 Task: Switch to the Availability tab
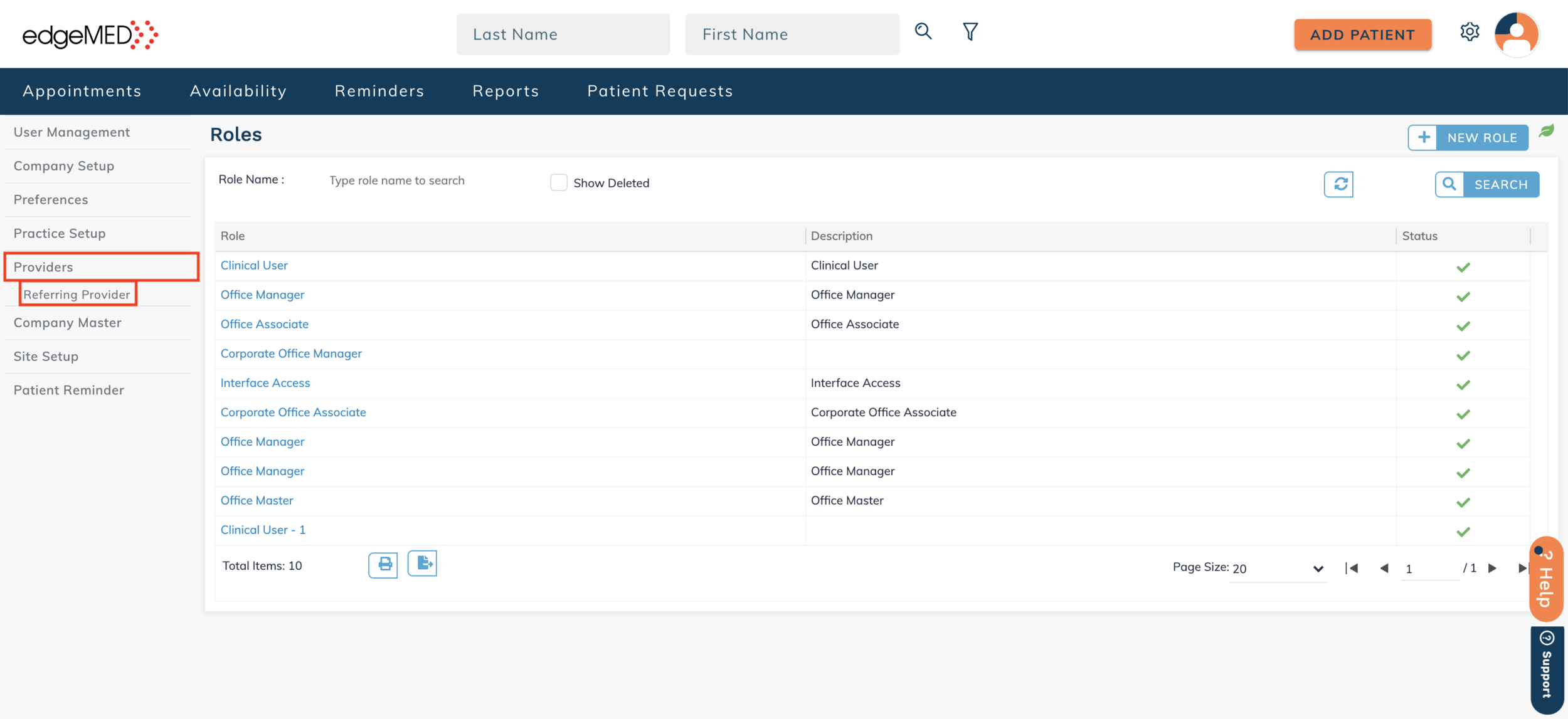click(238, 91)
